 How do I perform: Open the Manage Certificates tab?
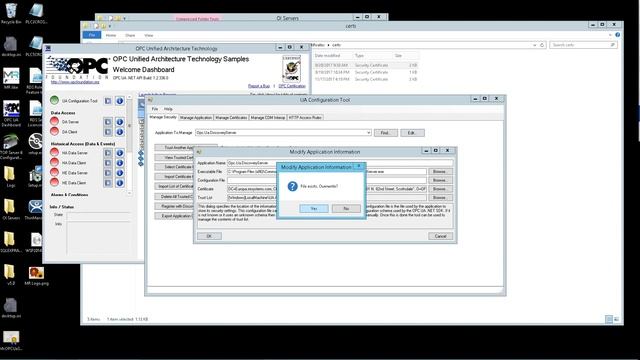pos(231,118)
